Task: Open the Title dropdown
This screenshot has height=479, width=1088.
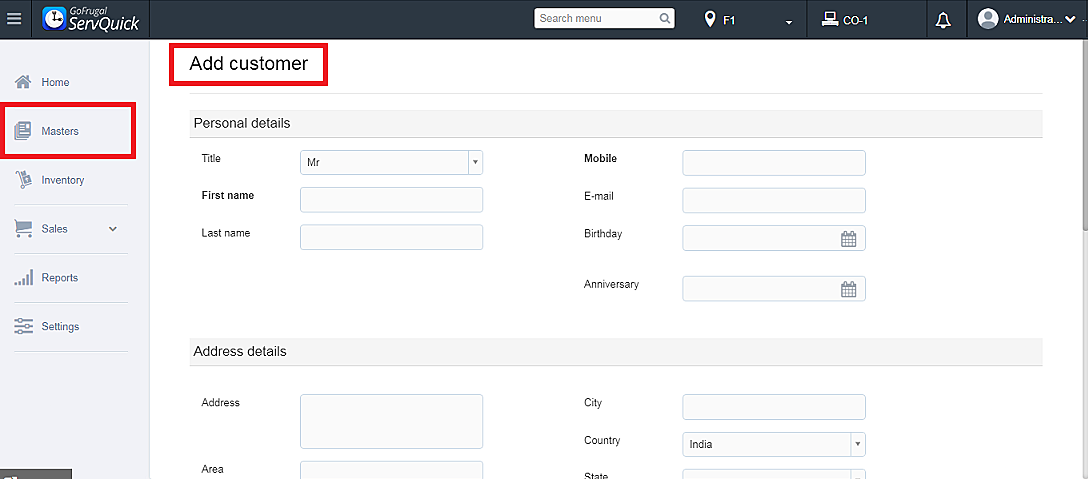Action: click(391, 162)
